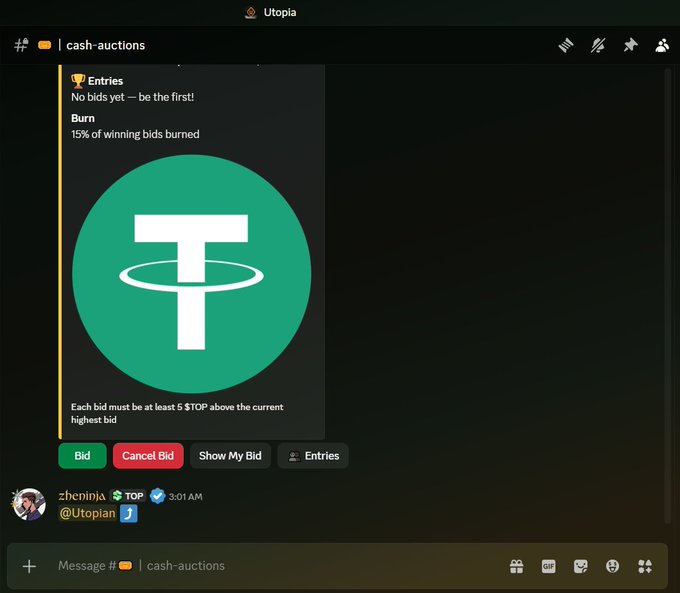The image size is (680, 593).
Task: Click the Burn heading in embed
Action: click(83, 118)
